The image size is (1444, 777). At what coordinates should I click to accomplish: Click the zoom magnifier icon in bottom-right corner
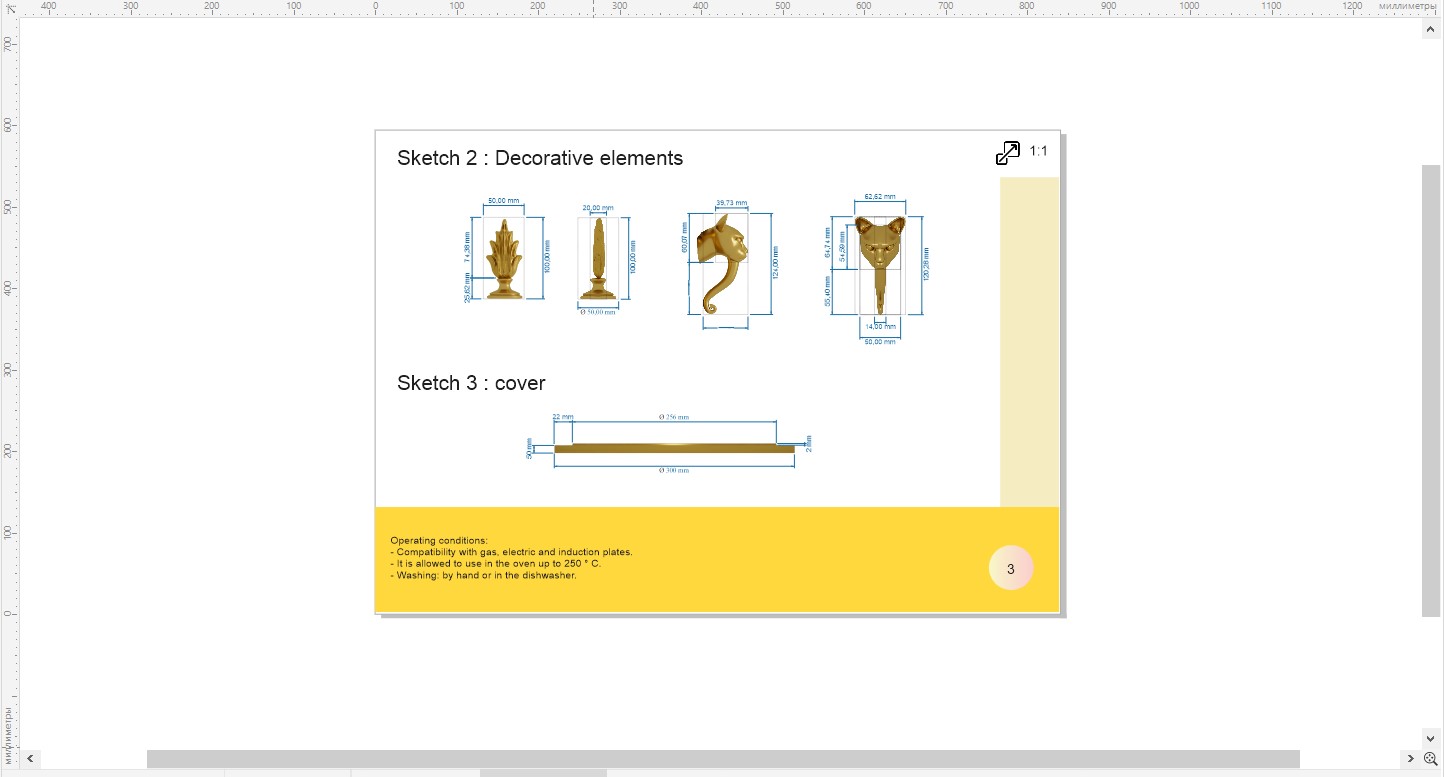[1430, 760]
